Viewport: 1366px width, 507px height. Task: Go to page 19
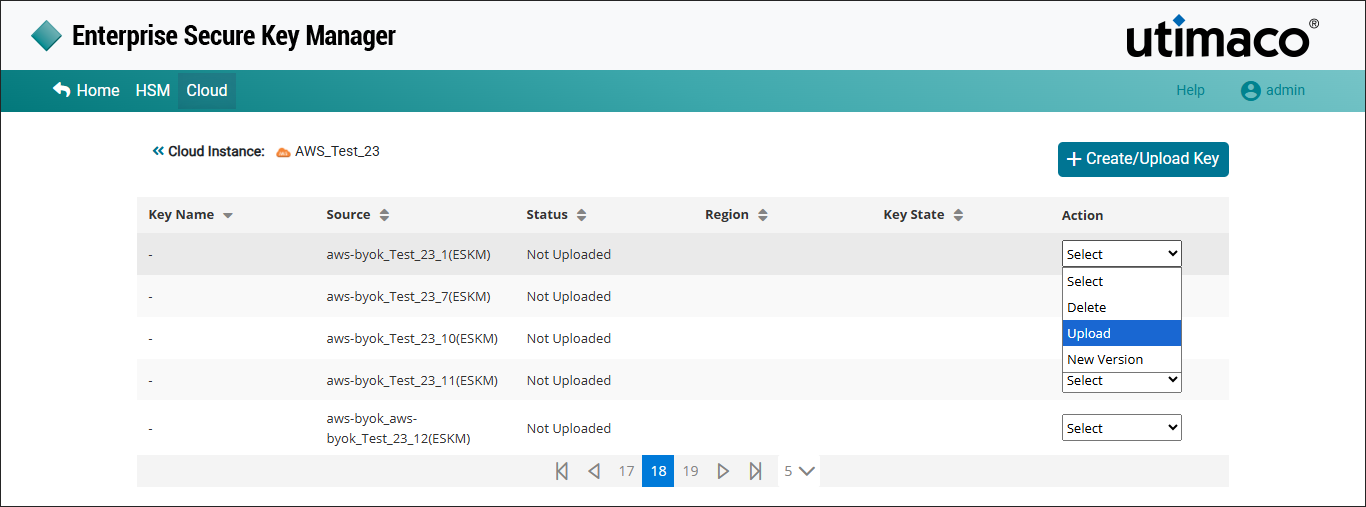click(x=690, y=471)
